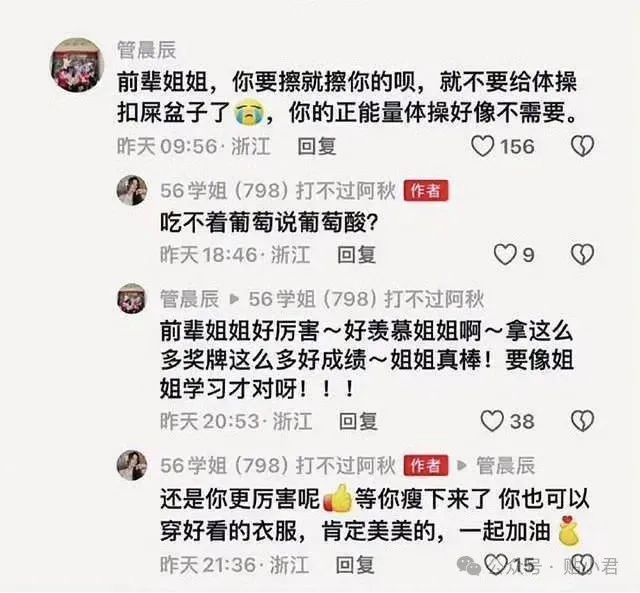The image size is (640, 593).
Task: Open 56学姐 avatar on the last reply
Action: (x=132, y=465)
